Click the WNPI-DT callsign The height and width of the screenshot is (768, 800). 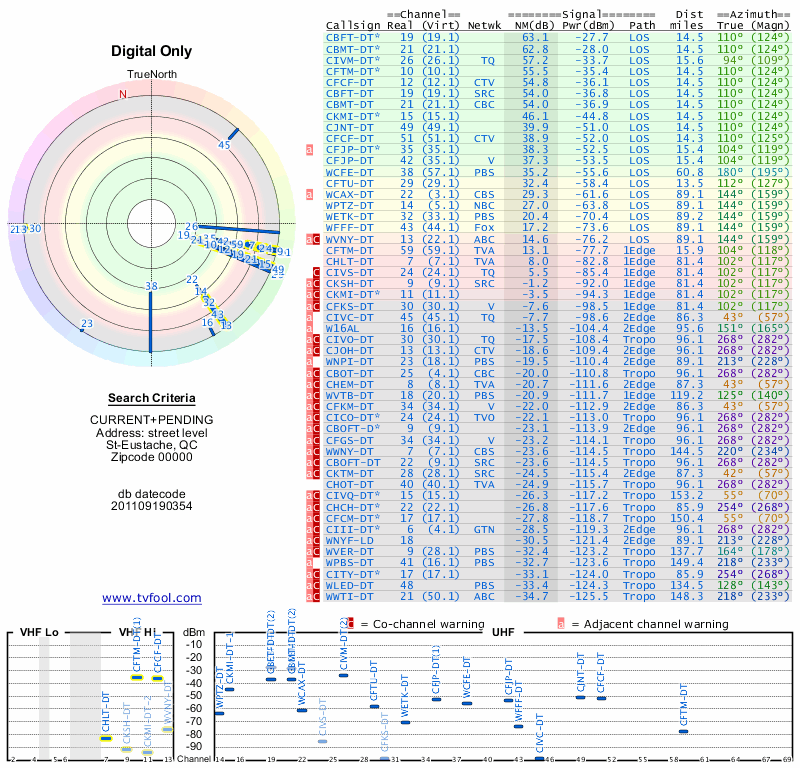349,362
